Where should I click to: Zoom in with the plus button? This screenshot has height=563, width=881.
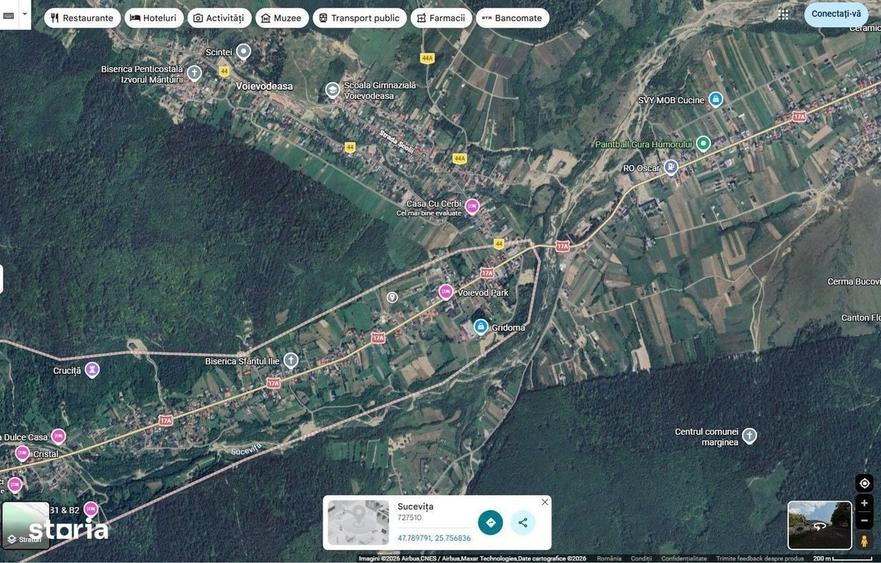pyautogui.click(x=864, y=503)
